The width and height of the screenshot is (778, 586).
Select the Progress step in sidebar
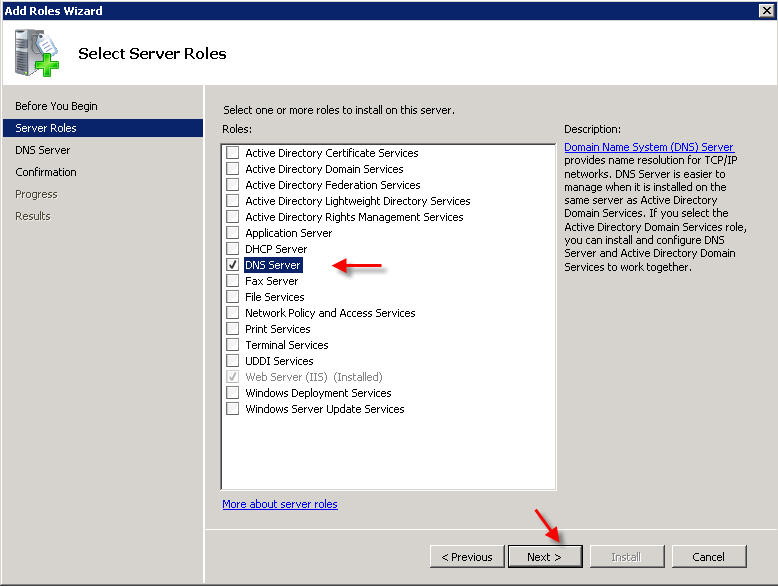pos(36,194)
